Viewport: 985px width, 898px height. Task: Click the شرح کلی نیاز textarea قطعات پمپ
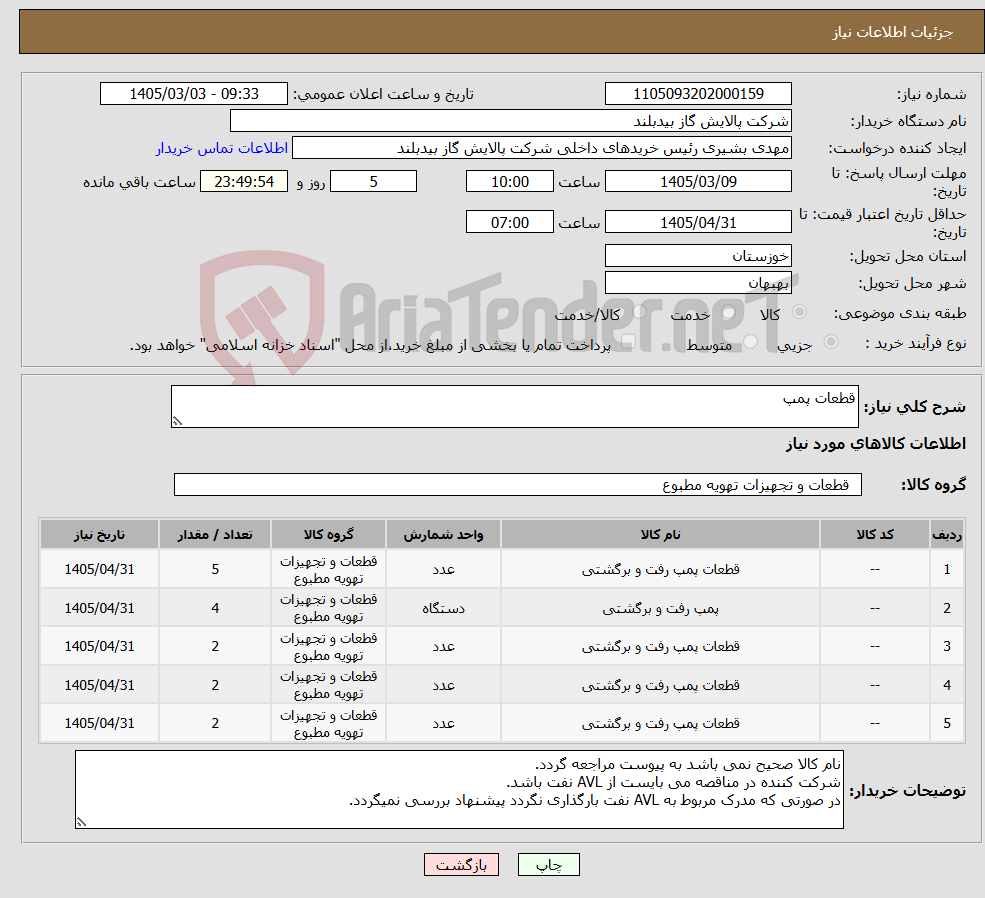[514, 406]
